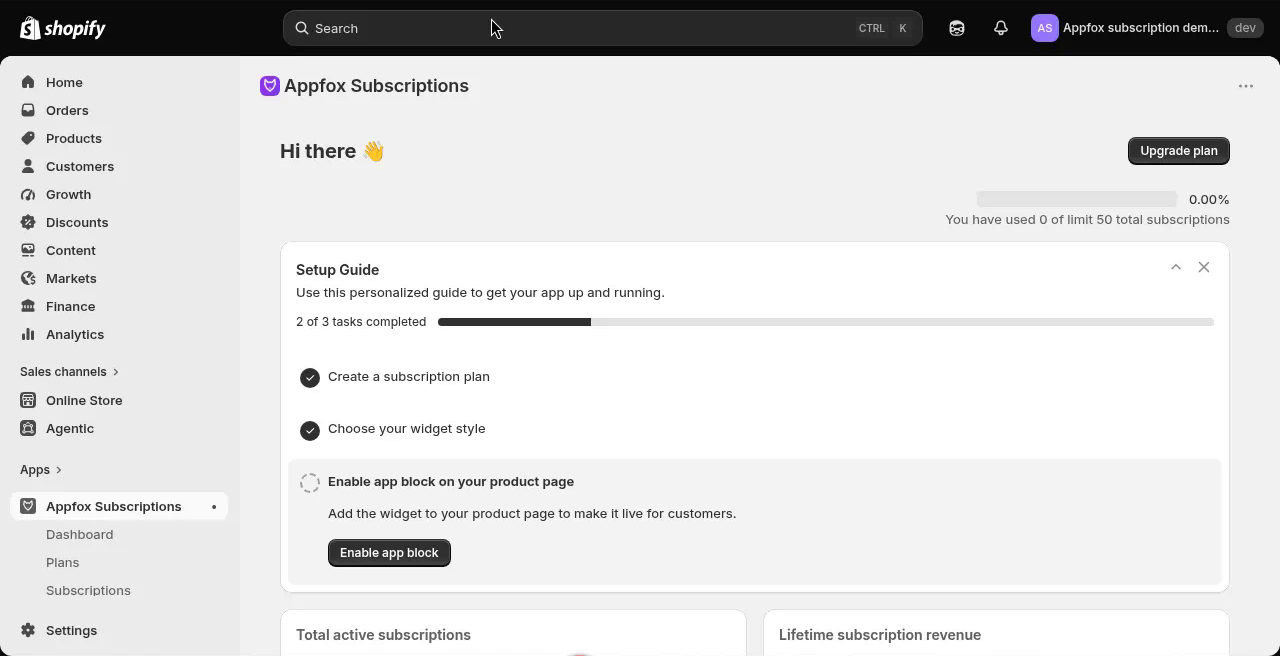Click the Create a subscription plan checkmark
Viewport: 1280px width, 656px height.
coord(310,377)
